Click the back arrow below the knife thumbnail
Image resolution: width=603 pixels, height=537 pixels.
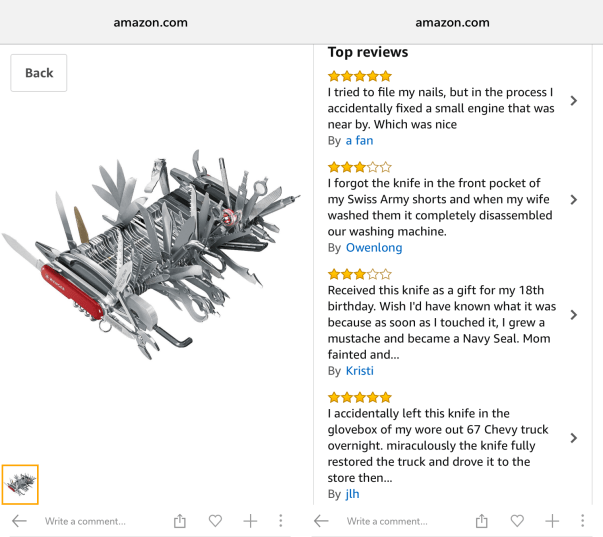[x=19, y=521]
